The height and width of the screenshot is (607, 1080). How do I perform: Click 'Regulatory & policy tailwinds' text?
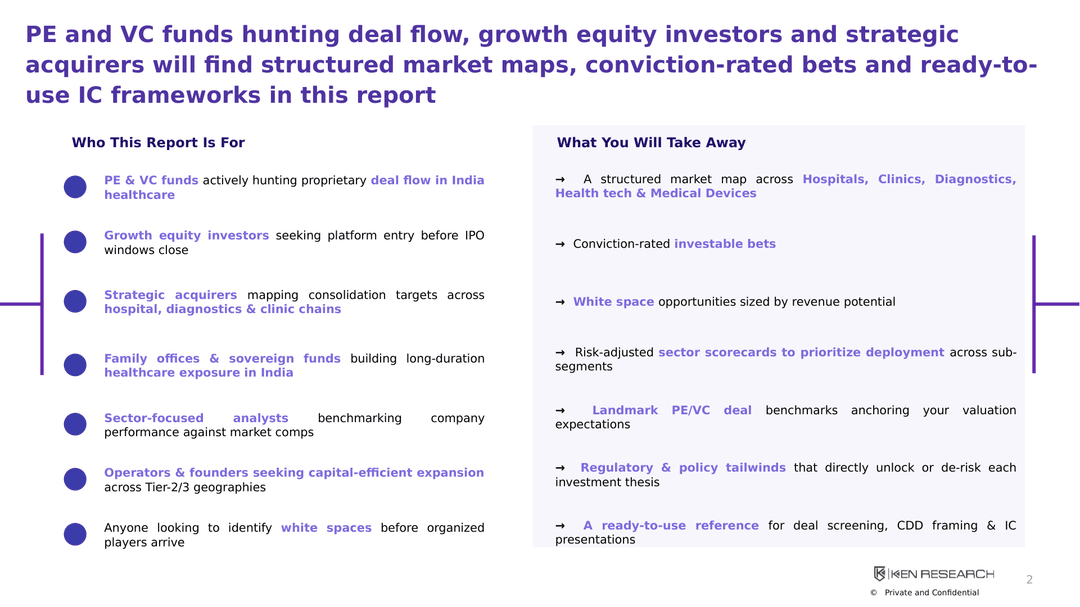pyautogui.click(x=683, y=468)
